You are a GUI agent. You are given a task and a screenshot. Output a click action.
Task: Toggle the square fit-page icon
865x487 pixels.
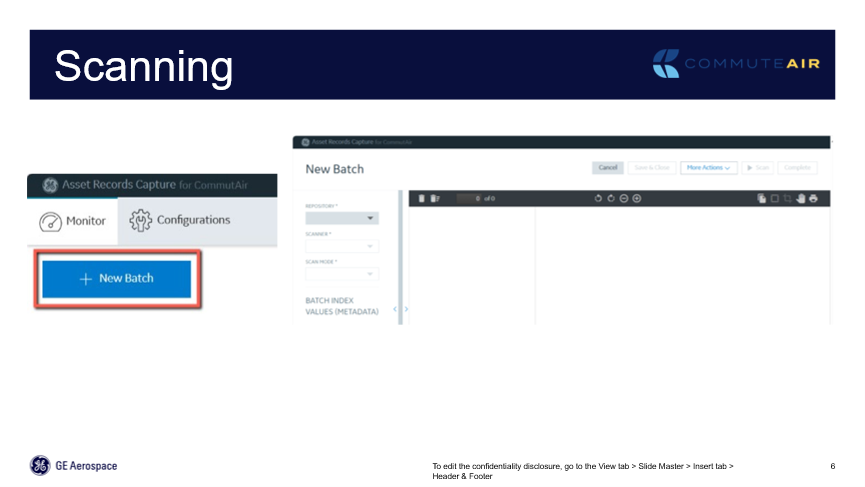774,198
